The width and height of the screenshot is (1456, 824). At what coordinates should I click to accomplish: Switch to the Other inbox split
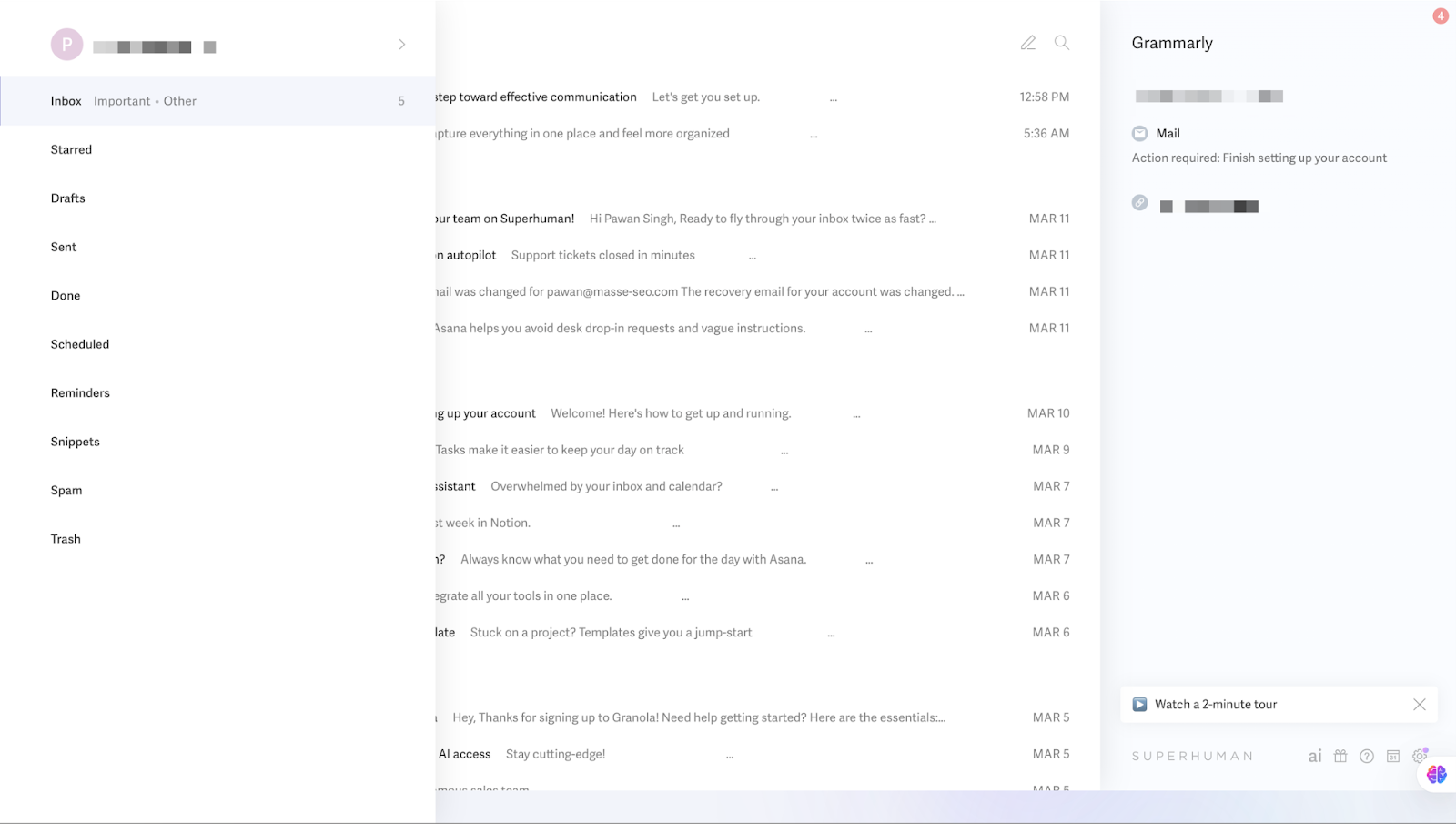tap(180, 101)
